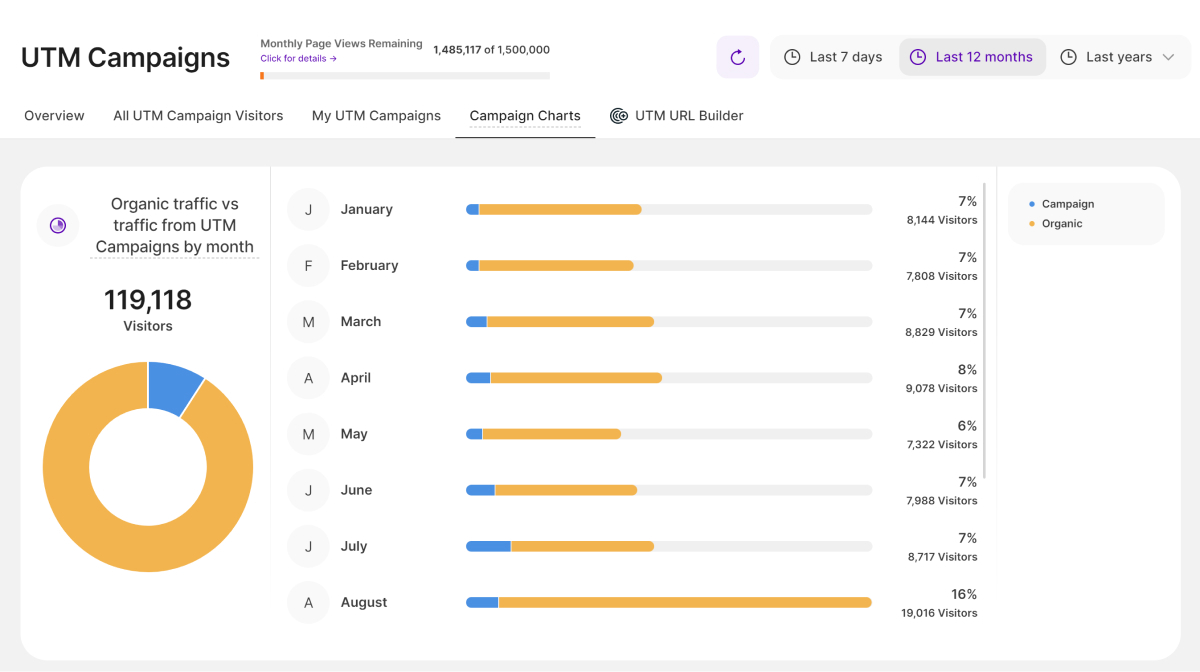Click the target icon before UTM URL Builder

tap(619, 116)
